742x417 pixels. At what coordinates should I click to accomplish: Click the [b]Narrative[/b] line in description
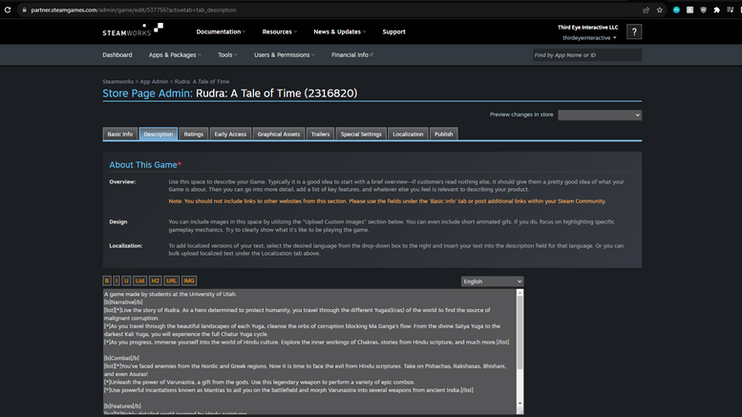tap(124, 302)
